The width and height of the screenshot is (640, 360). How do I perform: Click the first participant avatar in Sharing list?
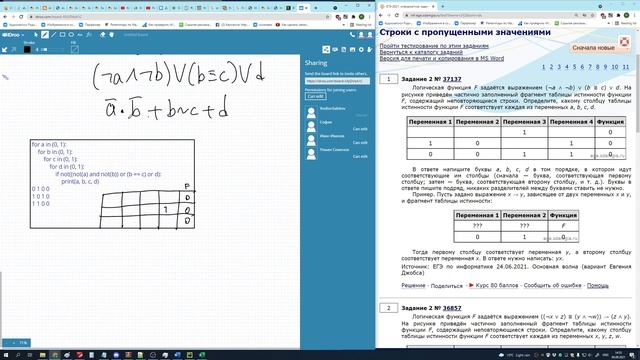[311, 112]
